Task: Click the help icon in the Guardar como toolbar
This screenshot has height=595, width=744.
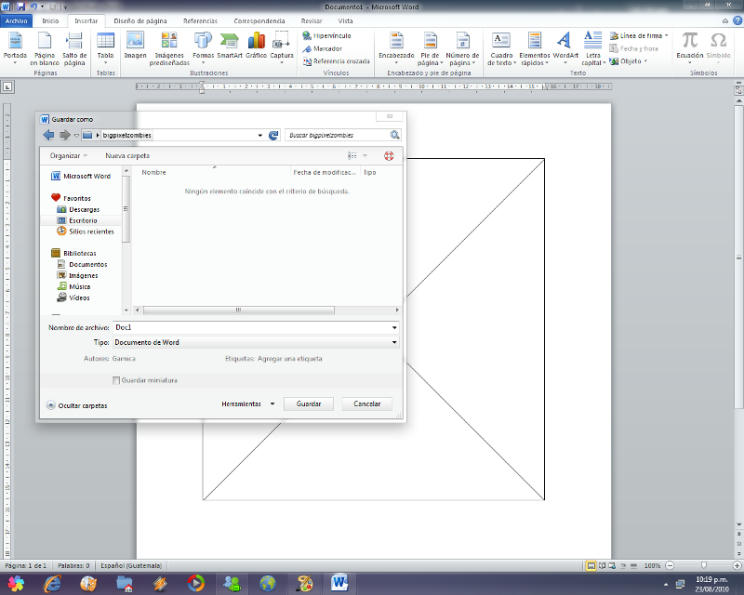Action: pos(389,156)
